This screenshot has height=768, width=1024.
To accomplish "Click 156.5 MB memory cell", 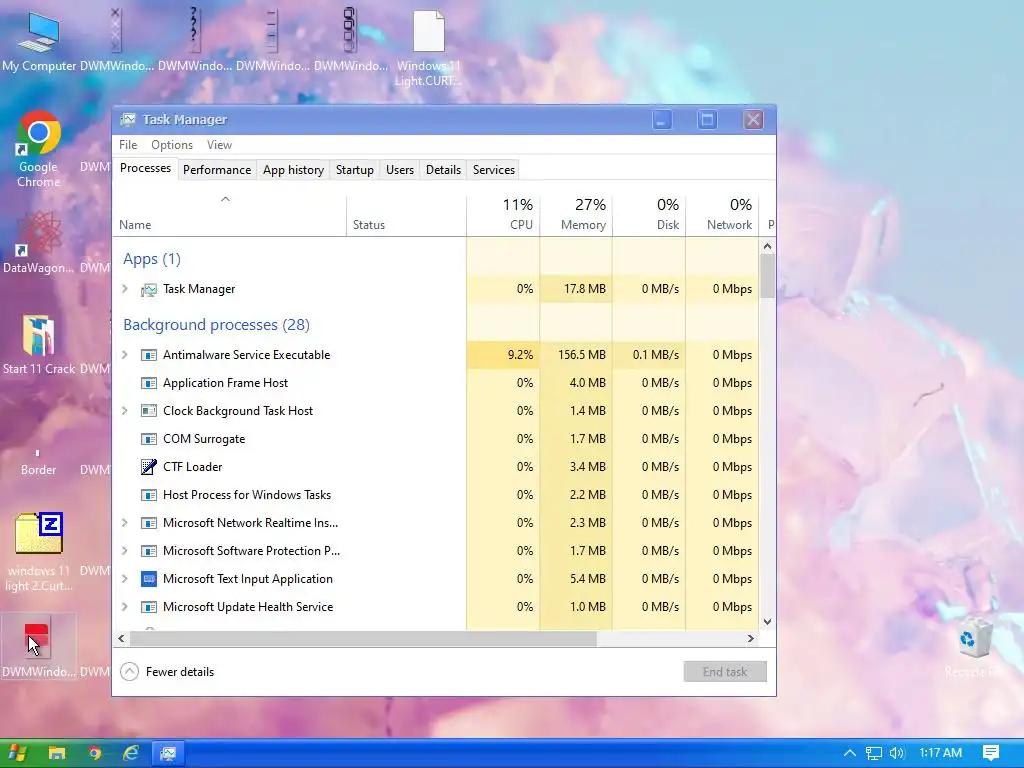I will [576, 355].
